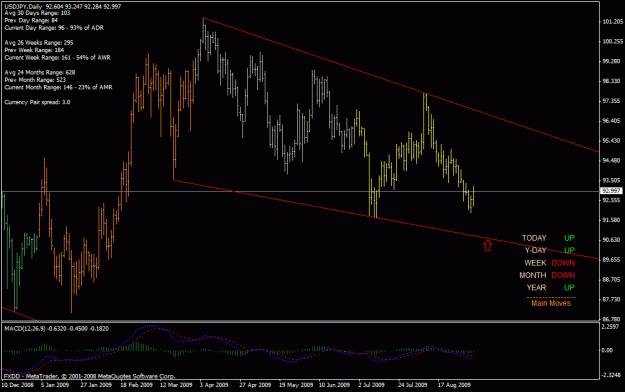Select the '19 May 2009' date label
This screenshot has height=392, width=625.
click(296, 385)
